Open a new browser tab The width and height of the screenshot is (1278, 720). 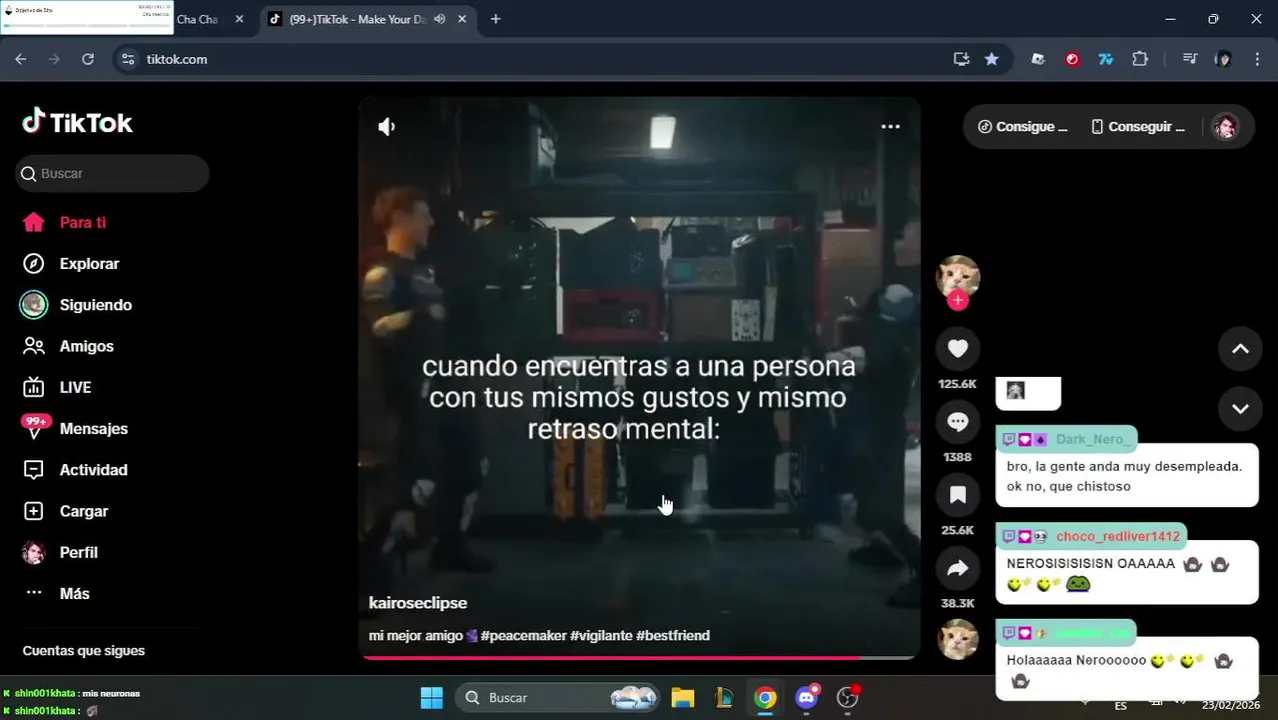click(x=495, y=19)
